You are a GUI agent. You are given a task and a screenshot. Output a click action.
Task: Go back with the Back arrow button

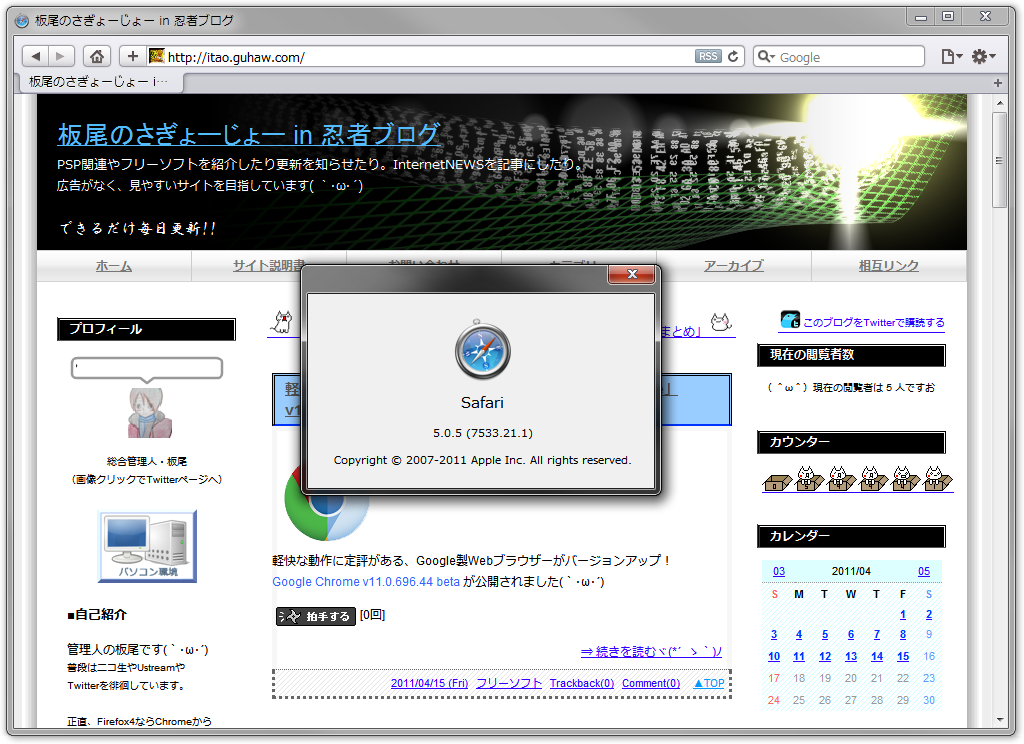click(36, 56)
